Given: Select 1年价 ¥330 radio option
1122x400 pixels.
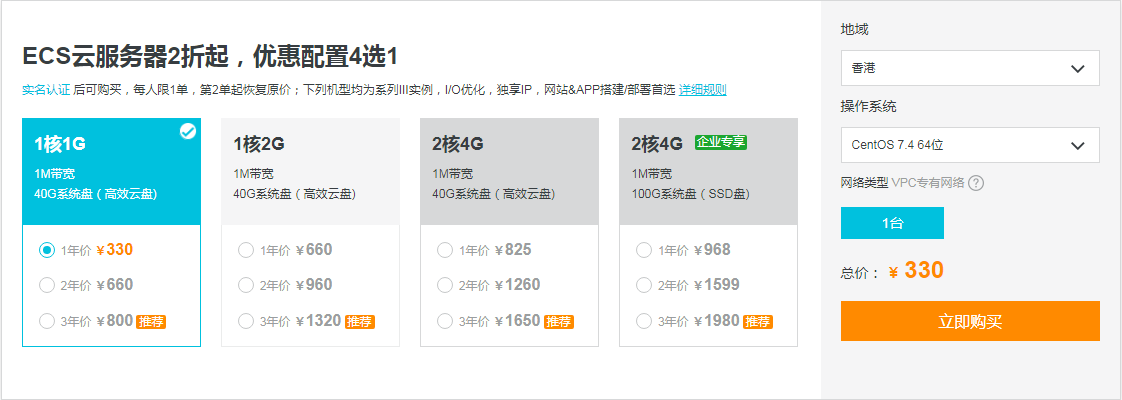Looking at the screenshot, I should (47, 250).
